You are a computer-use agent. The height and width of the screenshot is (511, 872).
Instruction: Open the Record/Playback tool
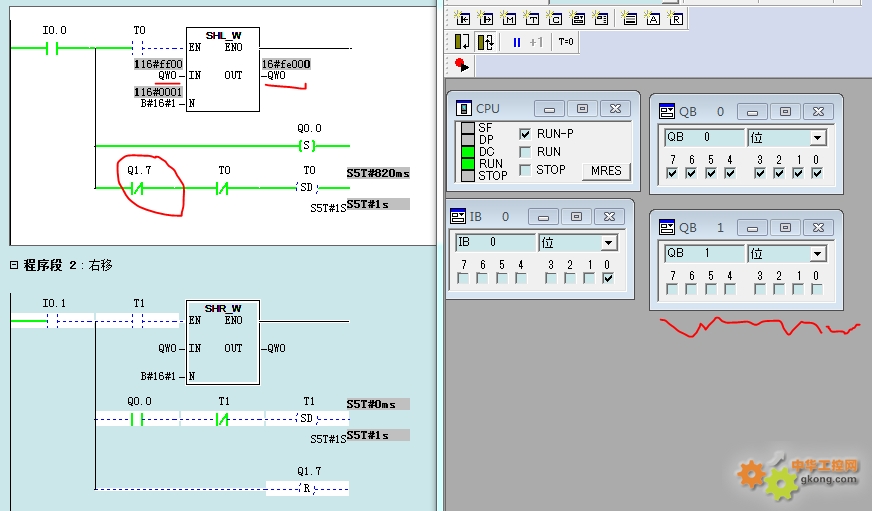coord(462,65)
